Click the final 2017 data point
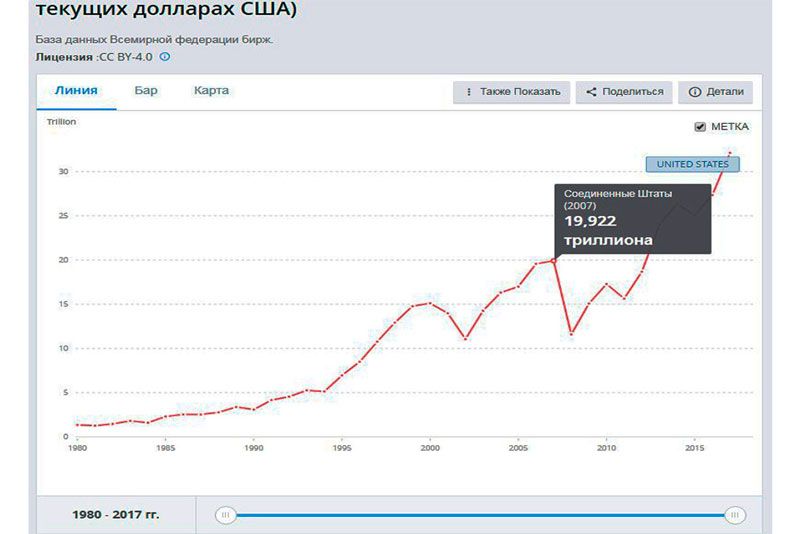This screenshot has width=800, height=534. click(730, 153)
